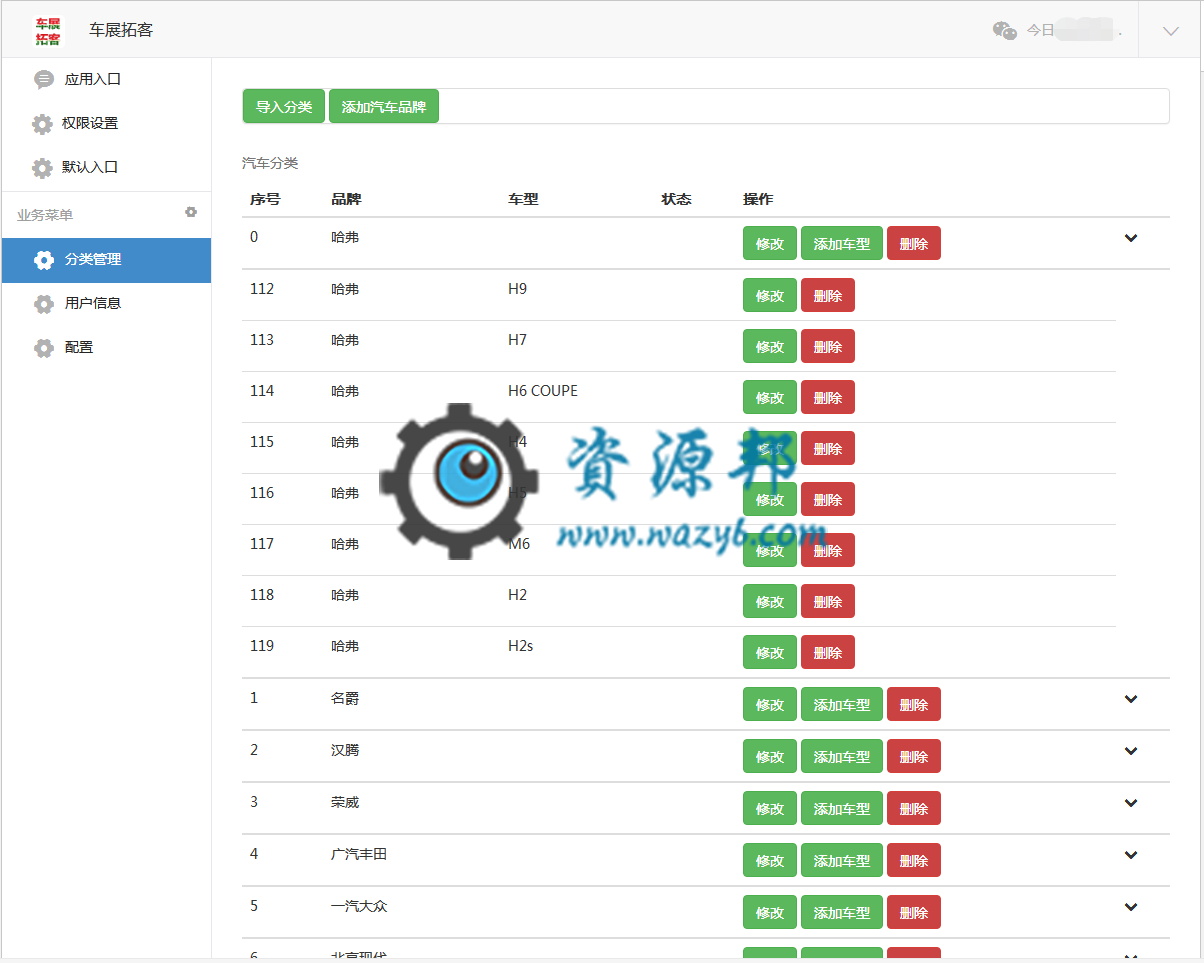Click 修改 for brand 荣威
Viewport: 1204px width, 963px height.
(x=770, y=808)
